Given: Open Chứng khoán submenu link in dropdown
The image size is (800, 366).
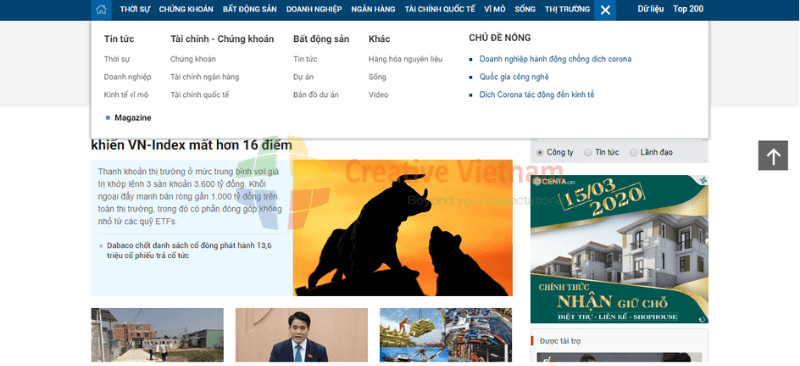Looking at the screenshot, I should click(x=193, y=59).
